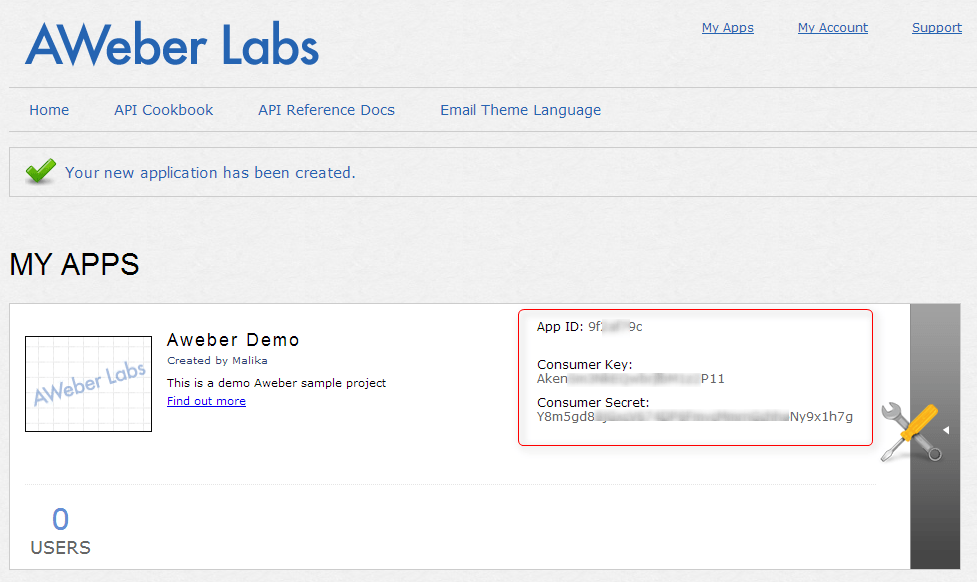Click the 'Consumer Secret:' label

[593, 403]
